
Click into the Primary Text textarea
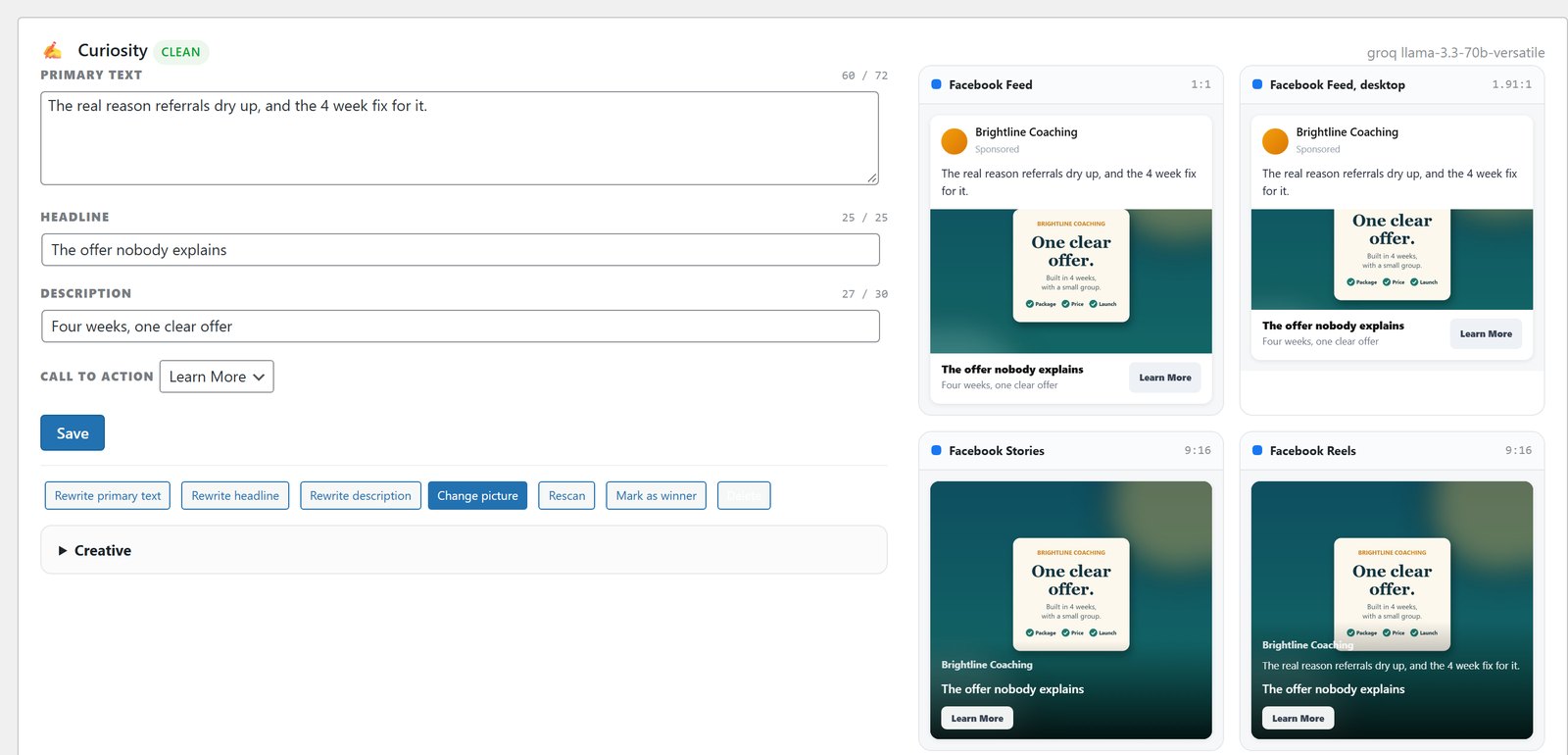[460, 138]
